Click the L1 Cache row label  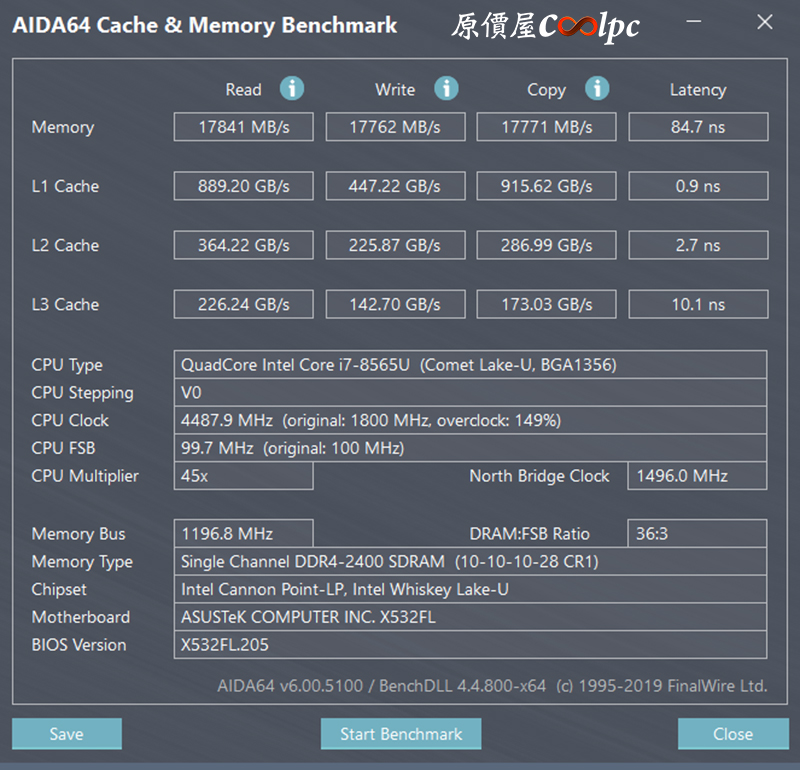click(x=65, y=186)
